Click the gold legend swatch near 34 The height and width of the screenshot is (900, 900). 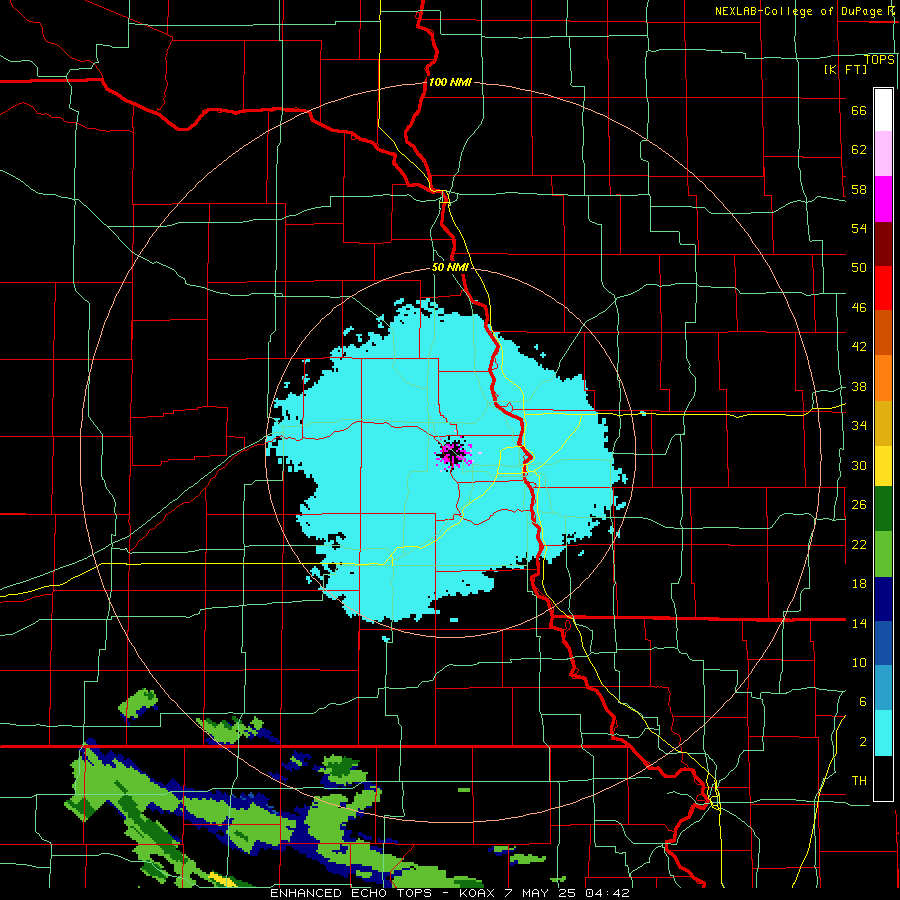(x=883, y=423)
